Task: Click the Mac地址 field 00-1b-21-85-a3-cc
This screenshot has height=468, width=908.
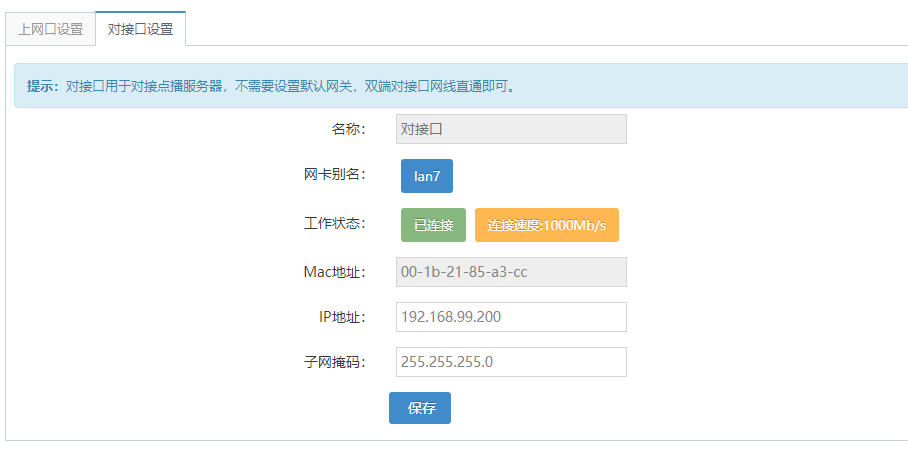Action: point(511,272)
